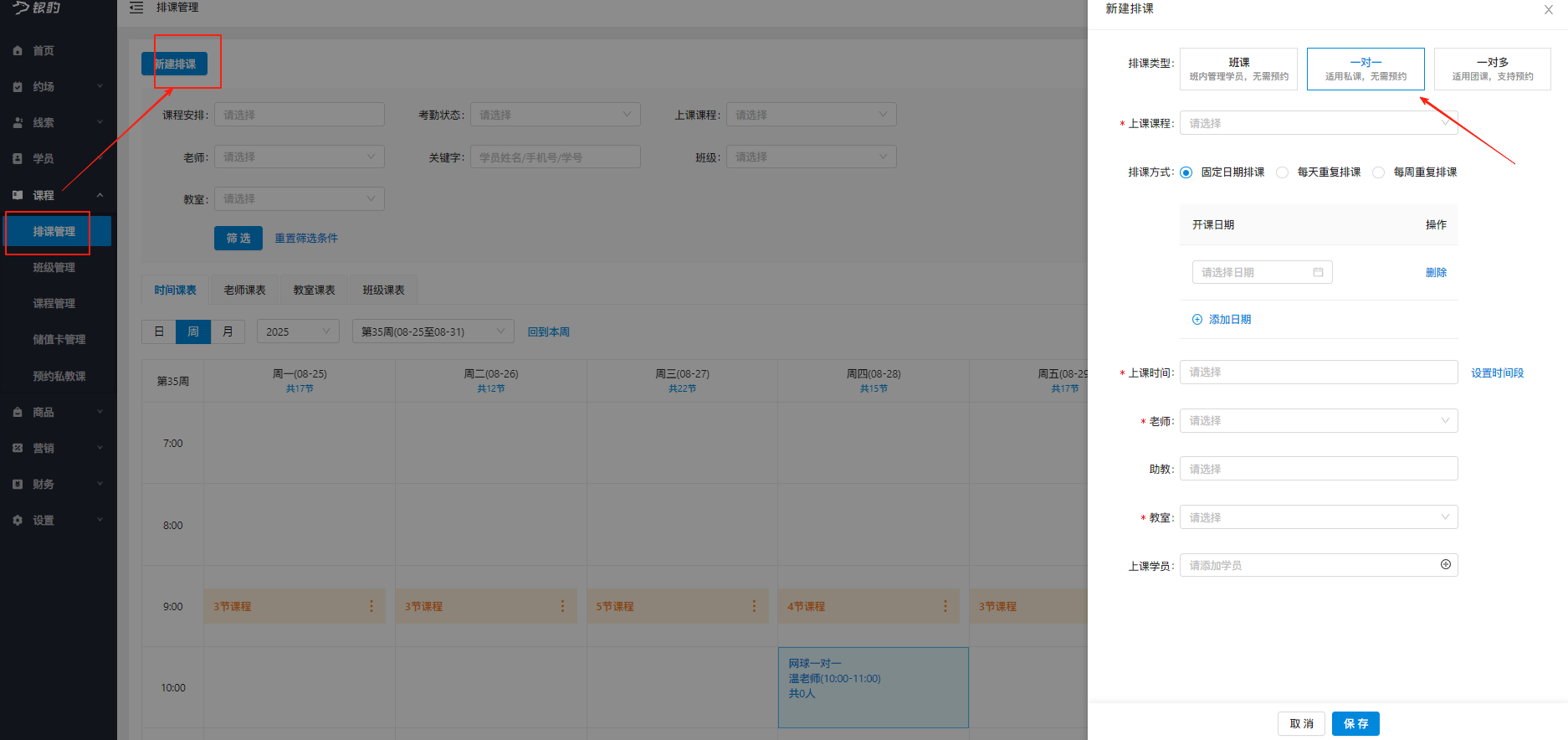Click the 关键字 search input field

(555, 157)
